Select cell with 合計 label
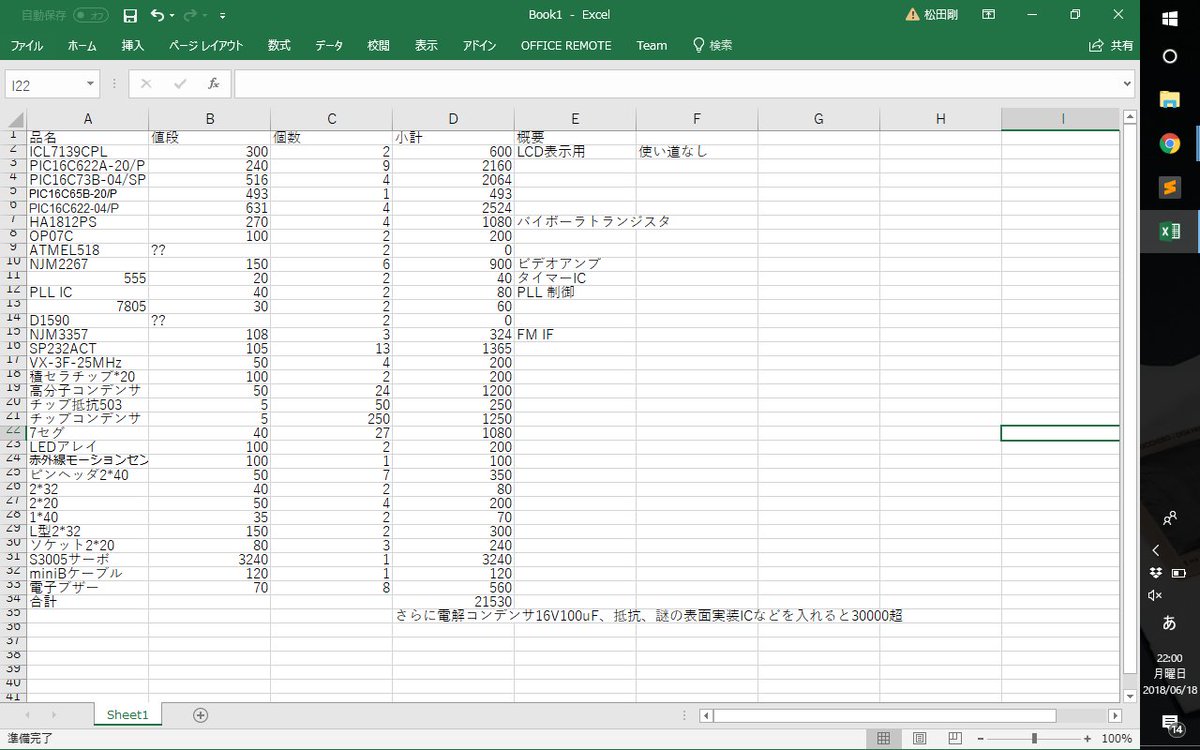Image resolution: width=1200 pixels, height=750 pixels. (x=88, y=602)
